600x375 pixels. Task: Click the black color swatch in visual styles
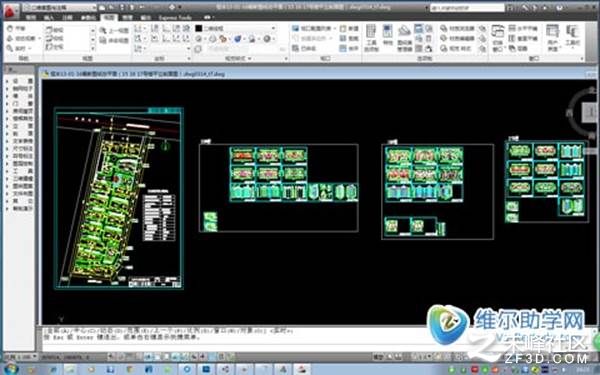(x=199, y=28)
